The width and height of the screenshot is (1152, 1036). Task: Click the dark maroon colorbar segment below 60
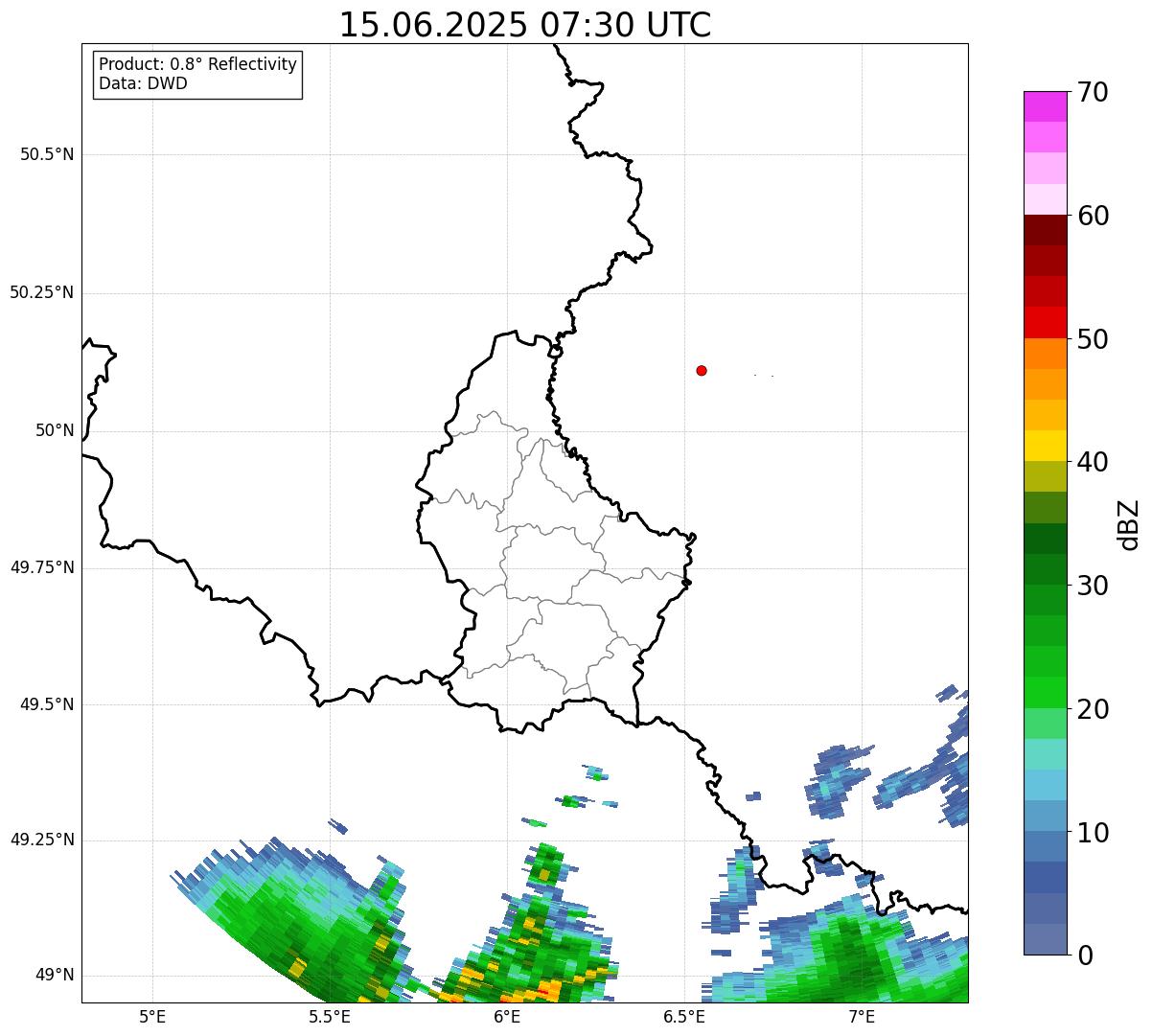(1045, 230)
